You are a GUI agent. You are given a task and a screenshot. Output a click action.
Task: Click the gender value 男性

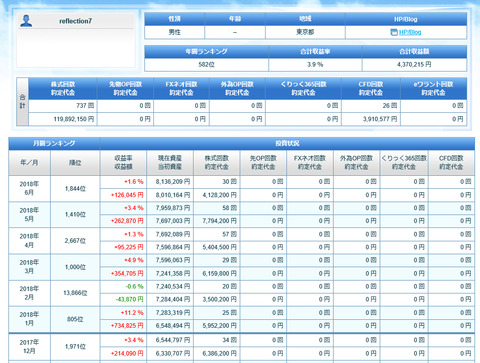174,32
